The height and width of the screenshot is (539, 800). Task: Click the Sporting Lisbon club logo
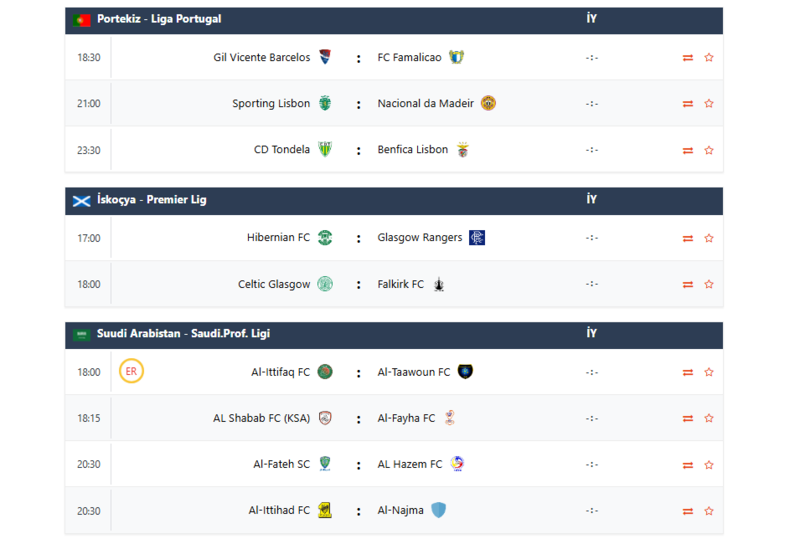325,103
